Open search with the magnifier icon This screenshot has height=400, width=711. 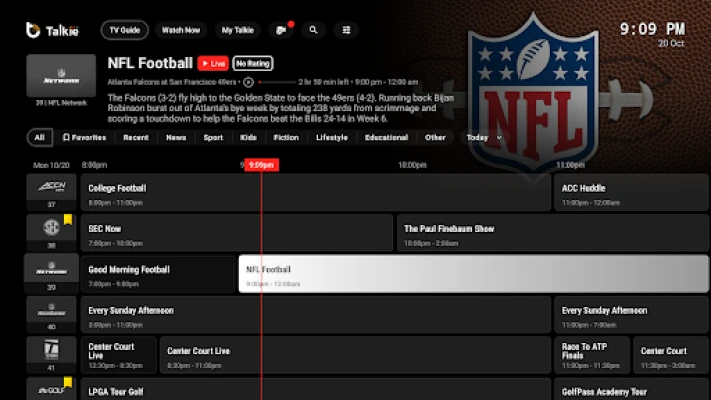(x=314, y=30)
